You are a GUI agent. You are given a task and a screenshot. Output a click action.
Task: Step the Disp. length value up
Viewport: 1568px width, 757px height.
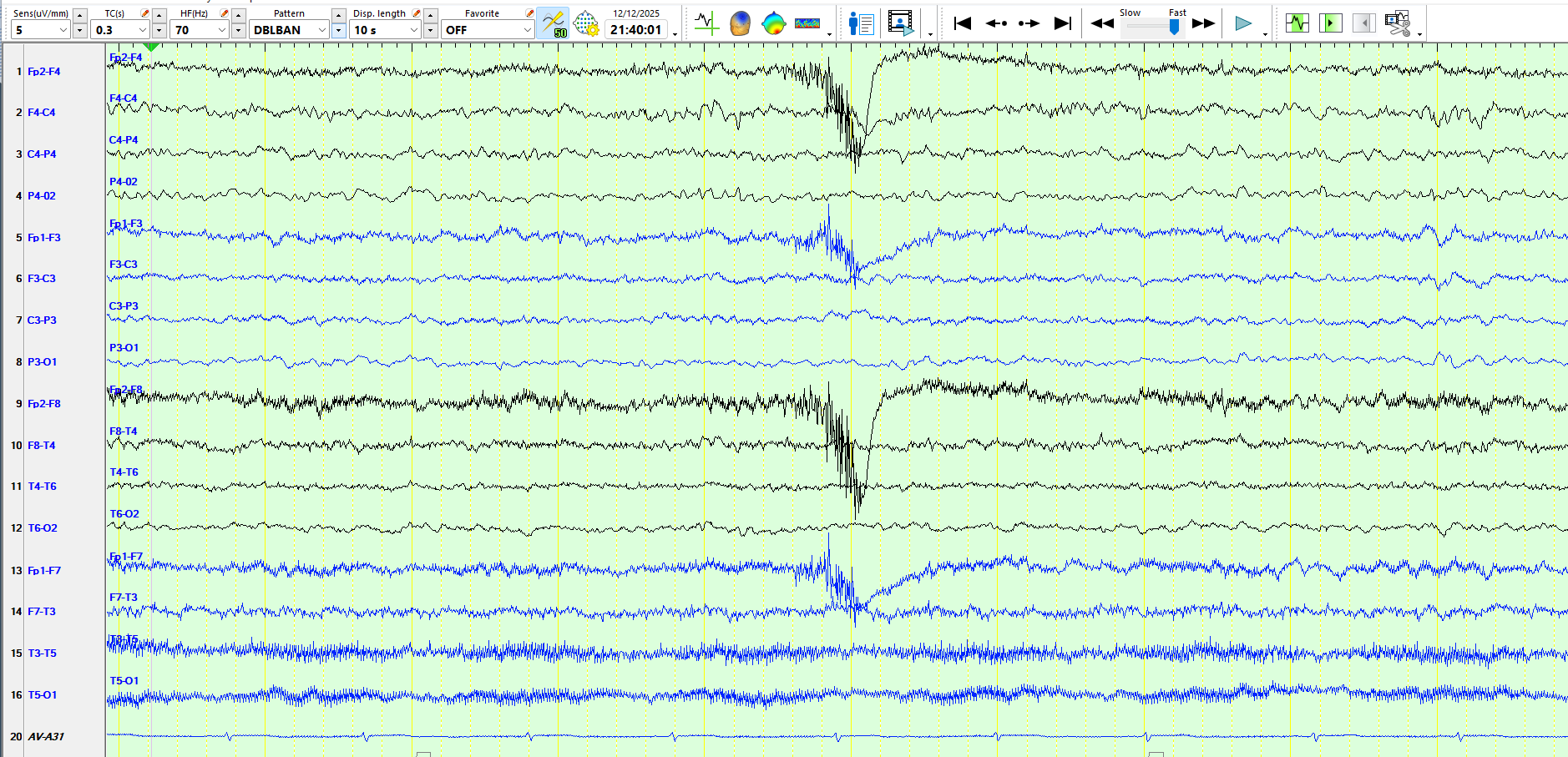430,15
